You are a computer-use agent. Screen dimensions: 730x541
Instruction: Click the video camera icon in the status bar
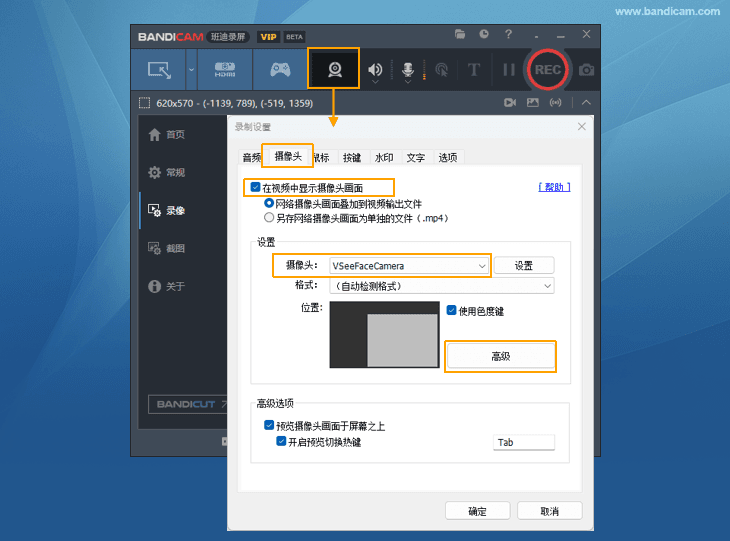pos(510,102)
